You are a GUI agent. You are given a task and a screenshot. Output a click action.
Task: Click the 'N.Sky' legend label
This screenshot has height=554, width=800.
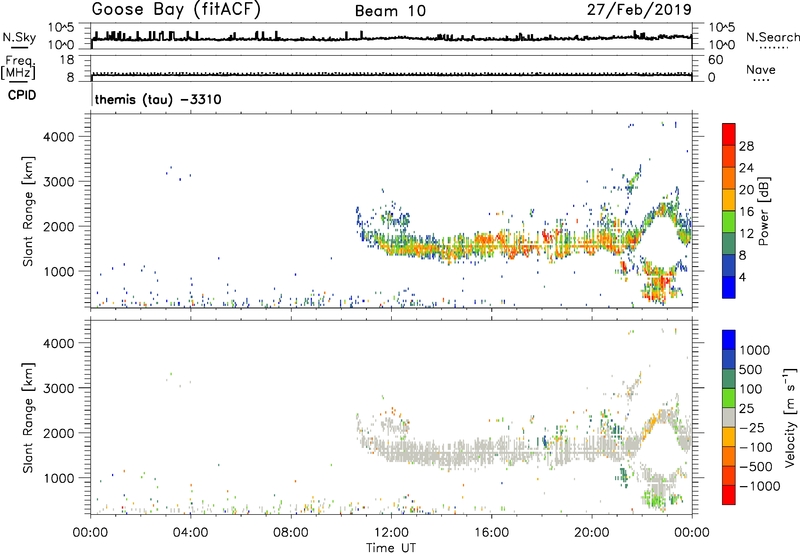point(19,37)
